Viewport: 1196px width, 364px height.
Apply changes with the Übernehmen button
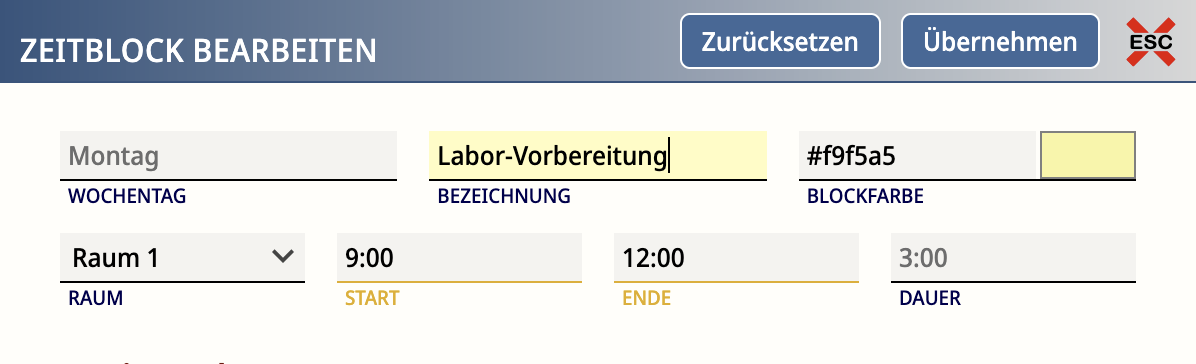[1000, 41]
